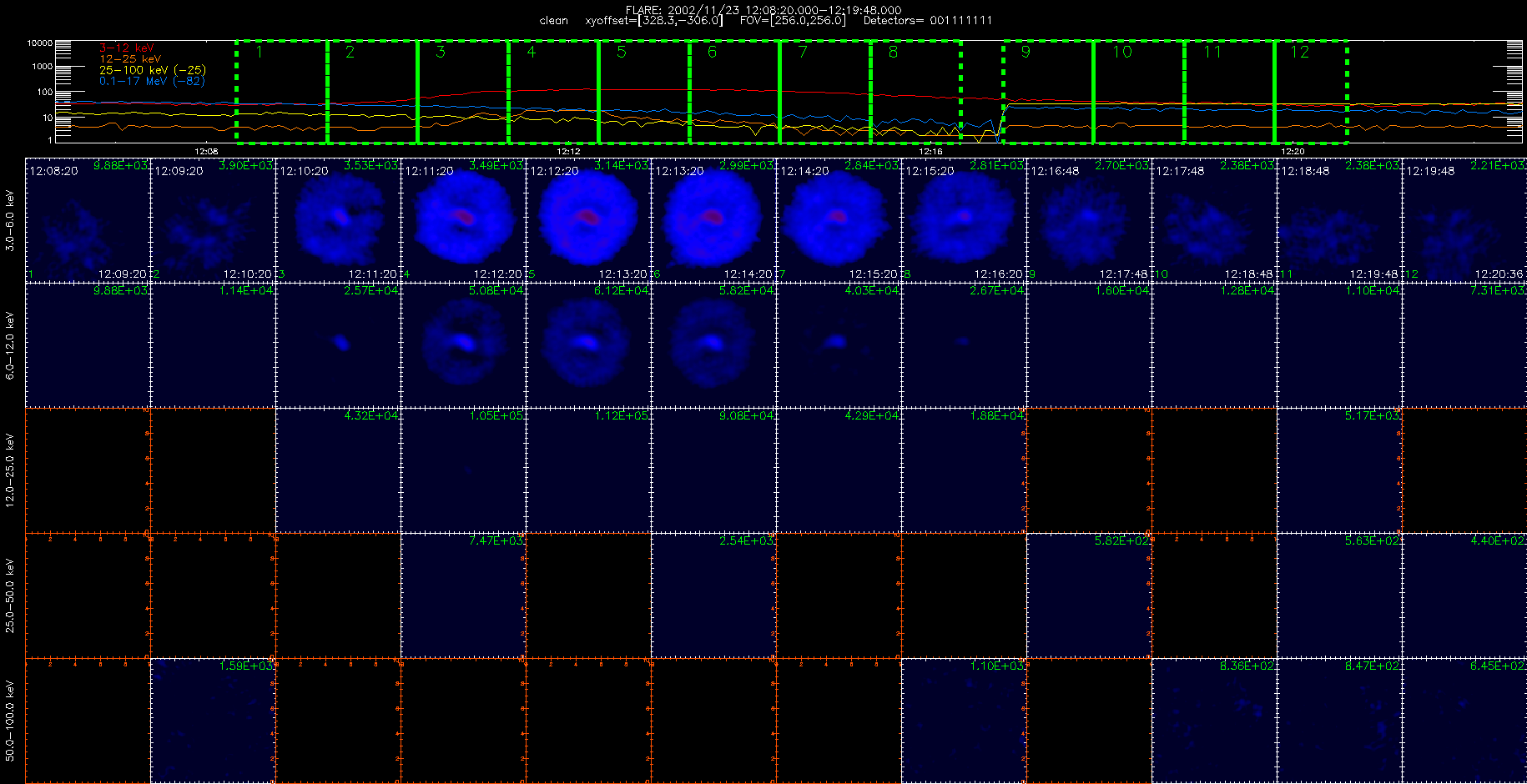Select interval 7 marker in the lightcurve plot
The height and width of the screenshot is (784, 1527).
[x=803, y=53]
